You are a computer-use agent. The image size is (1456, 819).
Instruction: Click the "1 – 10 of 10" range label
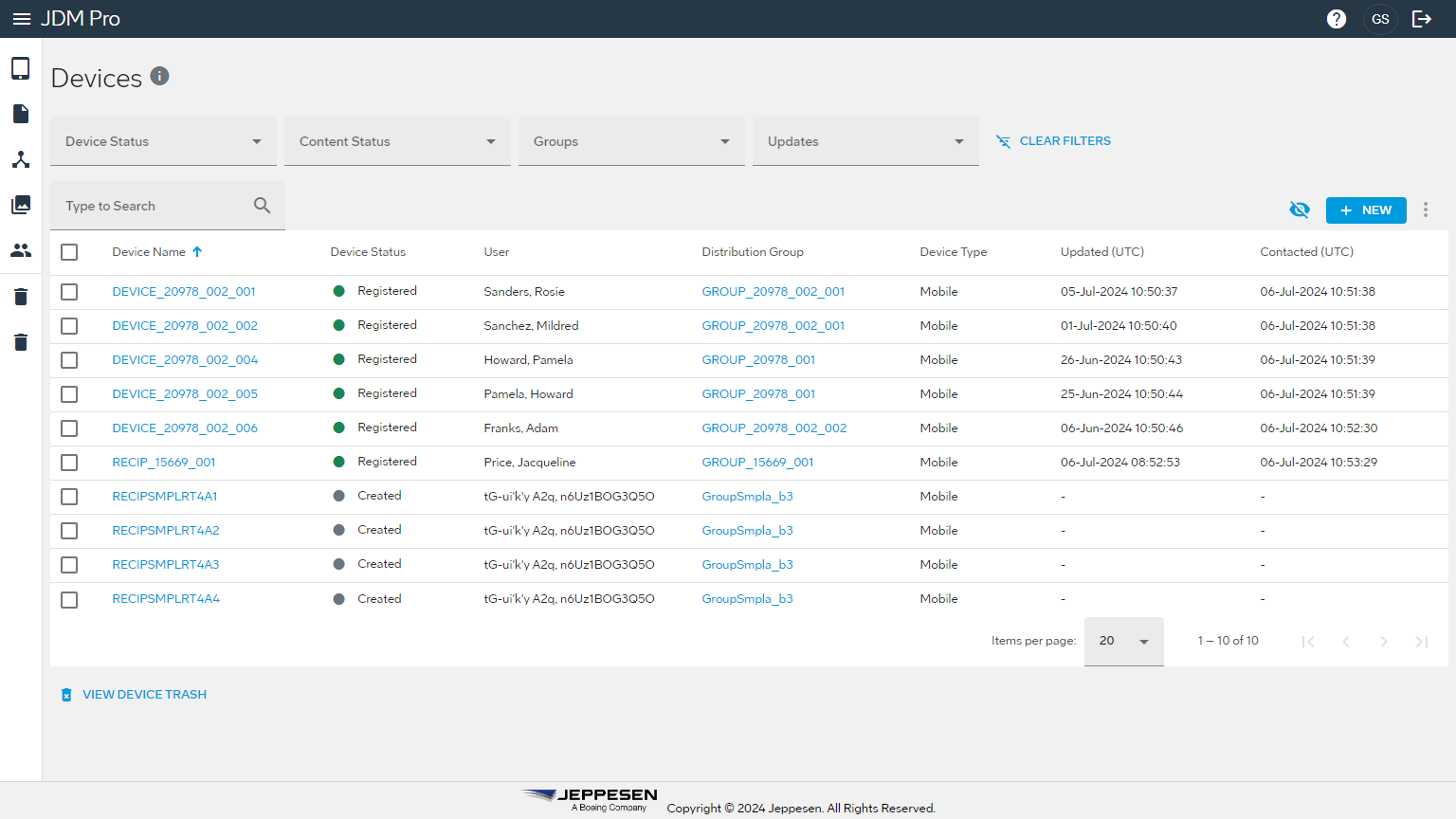point(1228,641)
